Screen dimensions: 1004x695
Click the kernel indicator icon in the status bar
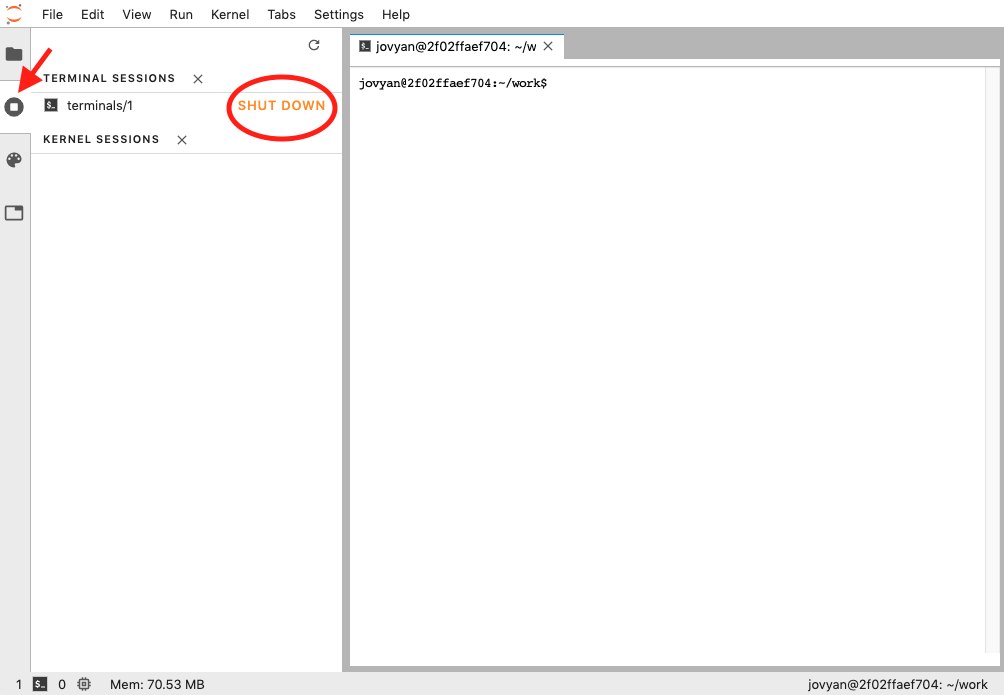84,684
